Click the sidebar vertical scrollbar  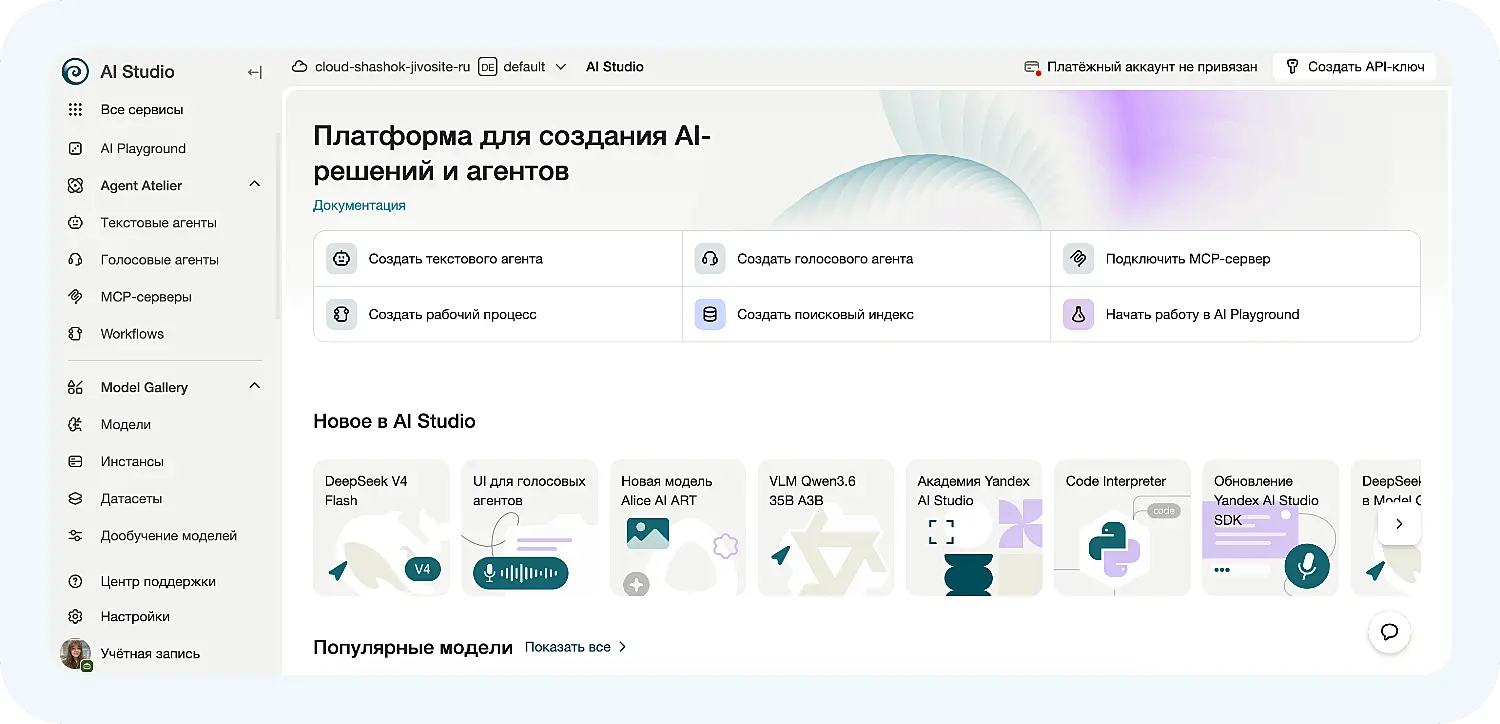tap(278, 226)
